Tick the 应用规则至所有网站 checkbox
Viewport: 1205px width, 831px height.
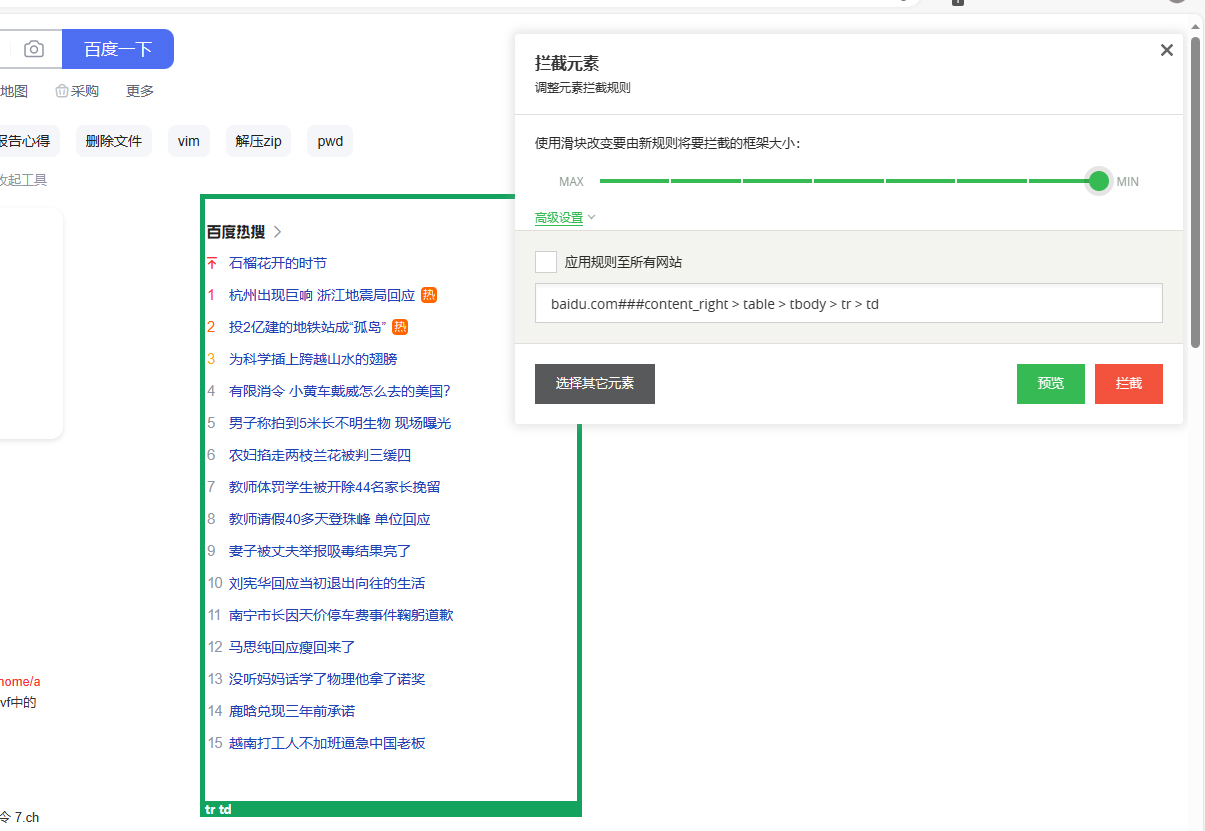click(546, 262)
